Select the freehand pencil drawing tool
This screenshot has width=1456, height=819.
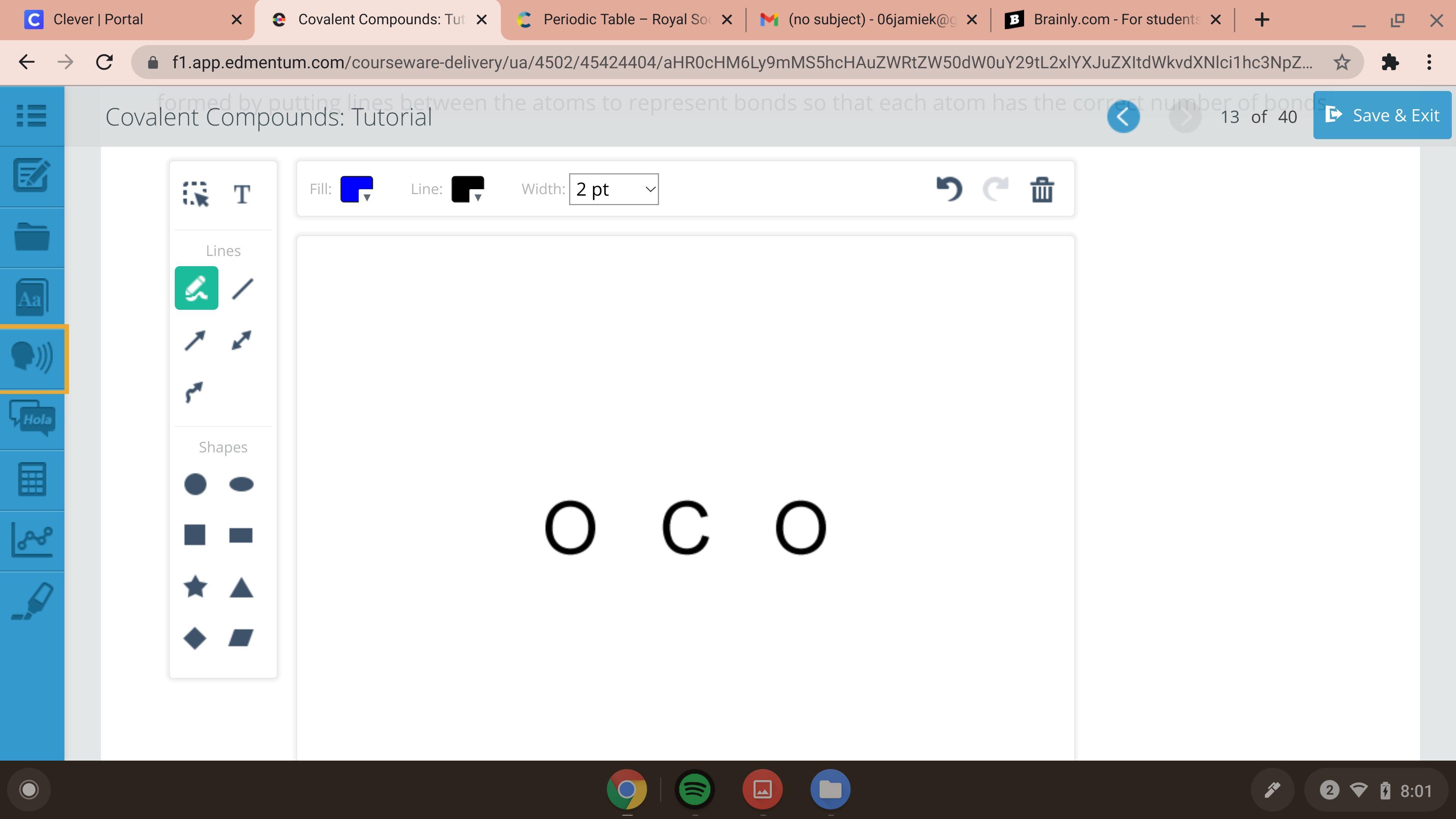pyautogui.click(x=196, y=288)
